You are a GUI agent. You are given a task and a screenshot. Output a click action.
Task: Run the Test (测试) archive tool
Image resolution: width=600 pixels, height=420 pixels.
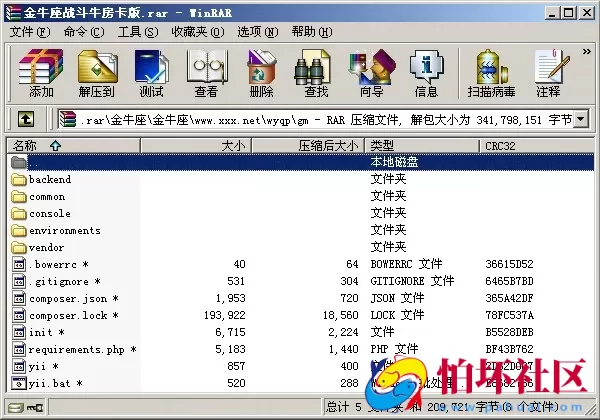pos(152,72)
